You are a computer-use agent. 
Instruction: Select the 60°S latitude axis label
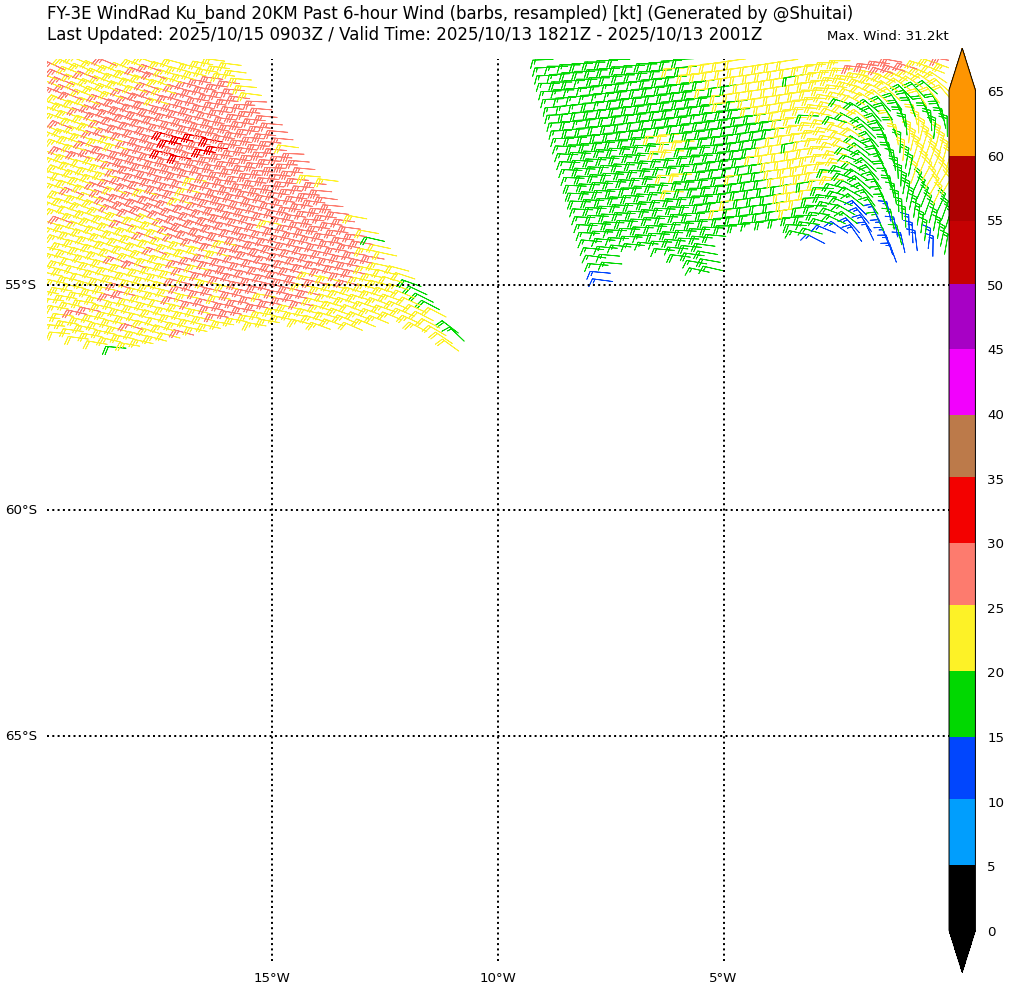(x=20, y=510)
